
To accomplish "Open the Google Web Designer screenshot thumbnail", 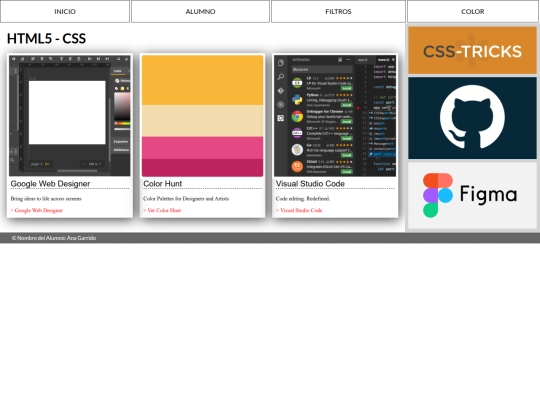I will tap(70, 115).
